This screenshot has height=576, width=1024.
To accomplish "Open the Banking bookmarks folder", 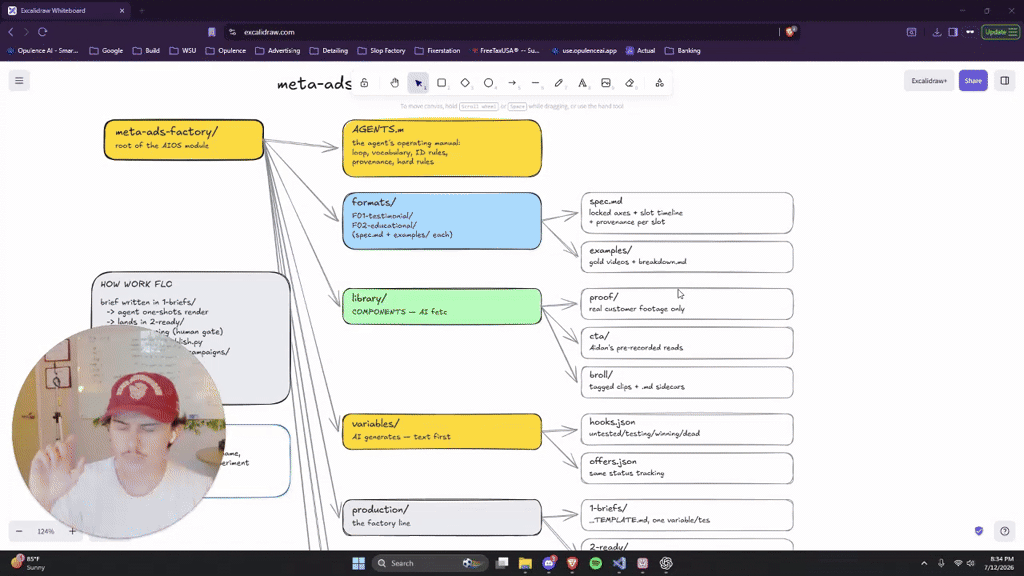I will (x=682, y=50).
